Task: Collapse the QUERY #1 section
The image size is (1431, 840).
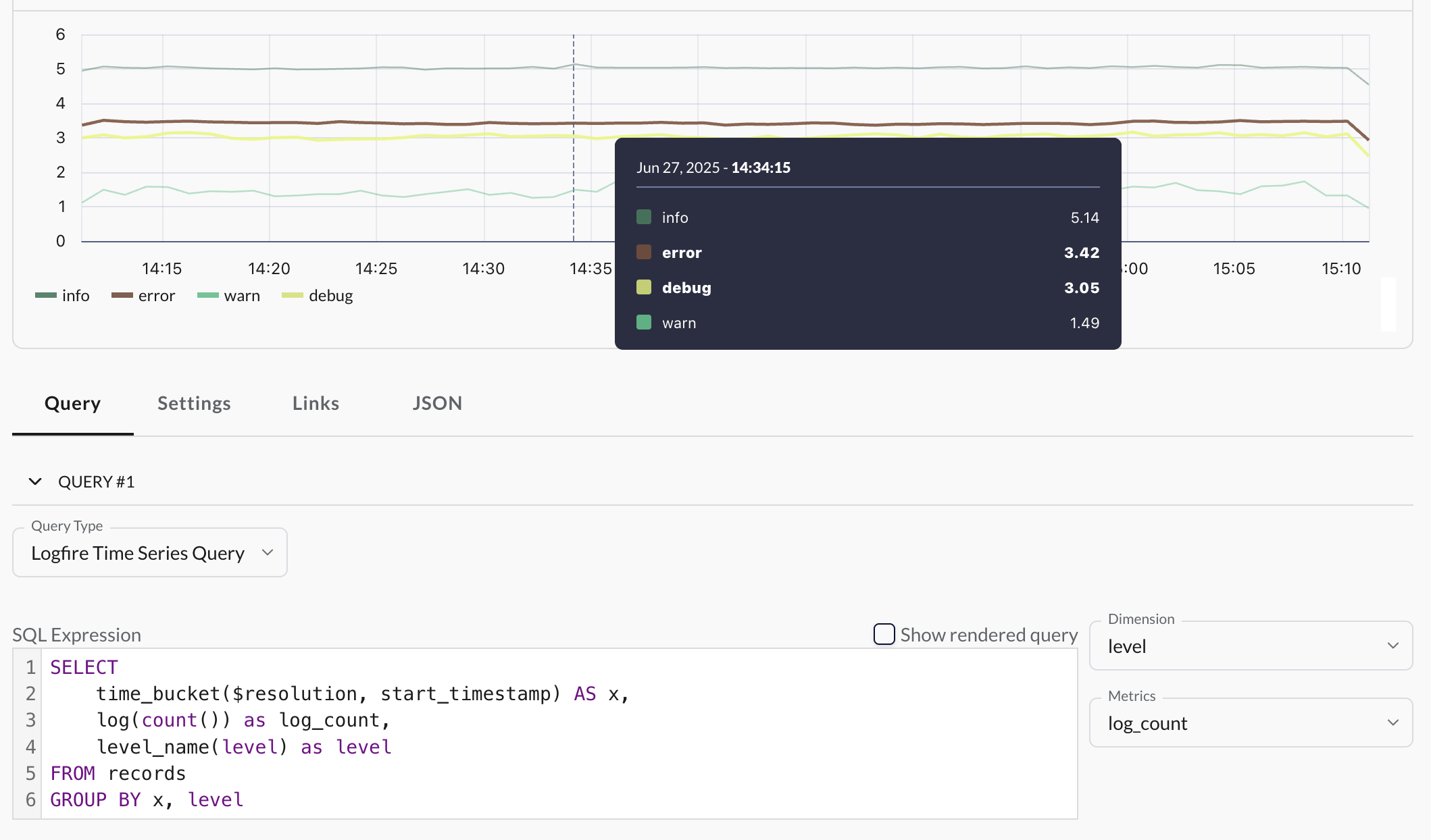Action: pyautogui.click(x=34, y=481)
